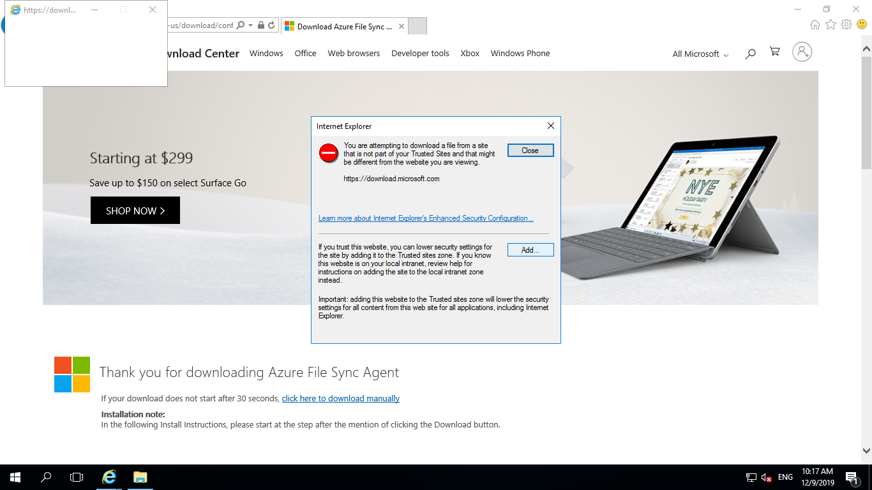Click here to download manually link

coord(340,398)
